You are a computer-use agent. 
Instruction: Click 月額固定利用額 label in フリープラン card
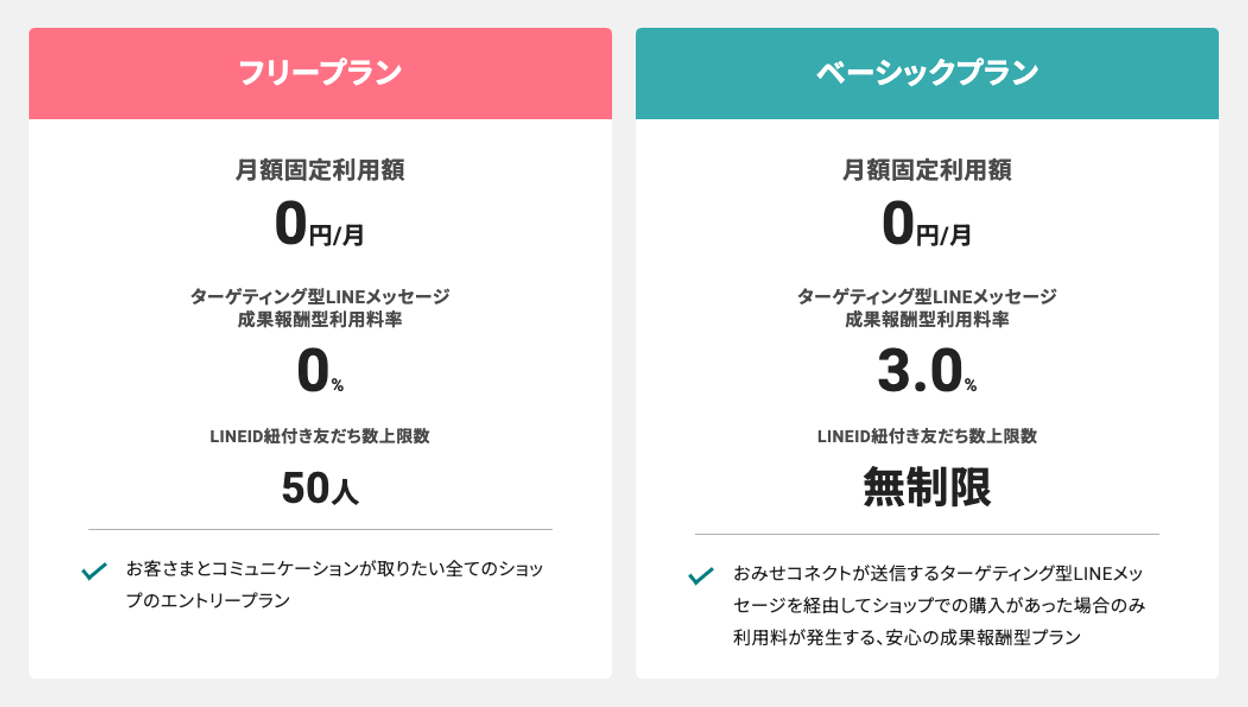coord(320,171)
